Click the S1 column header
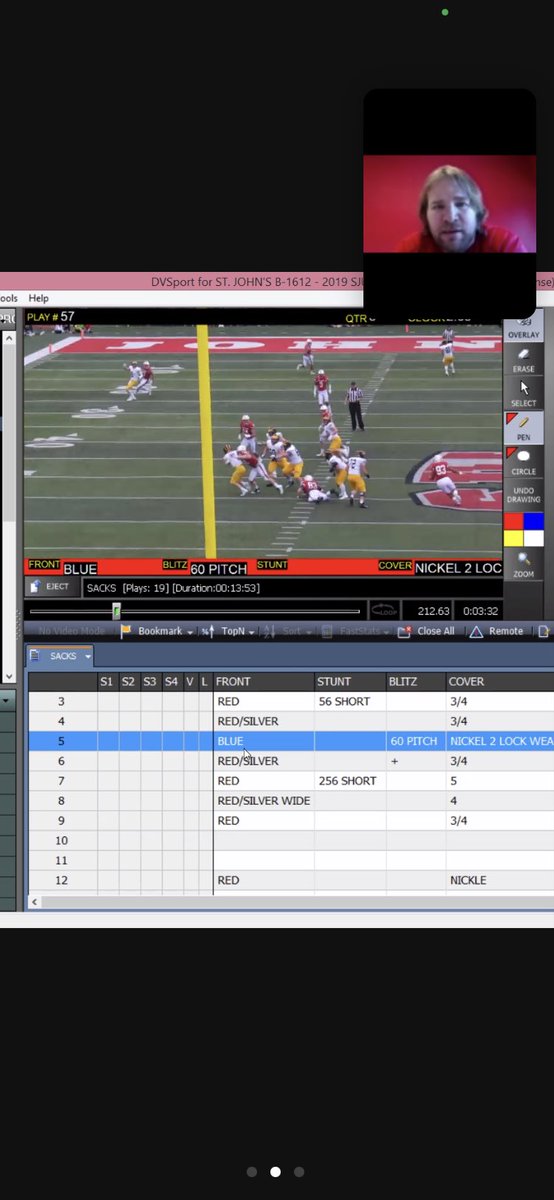 pos(106,681)
